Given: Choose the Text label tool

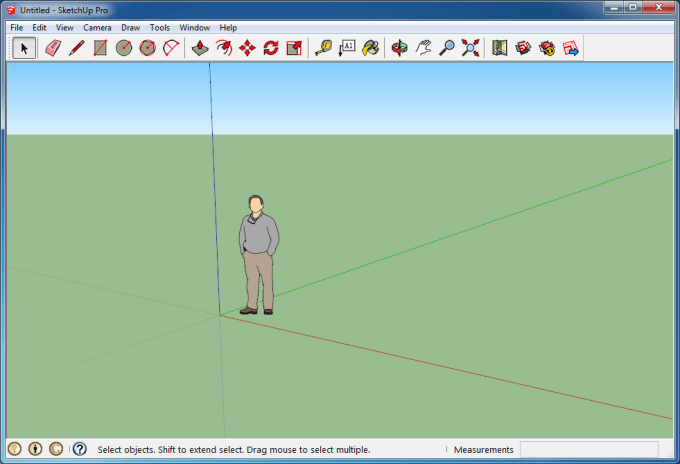Looking at the screenshot, I should point(347,48).
